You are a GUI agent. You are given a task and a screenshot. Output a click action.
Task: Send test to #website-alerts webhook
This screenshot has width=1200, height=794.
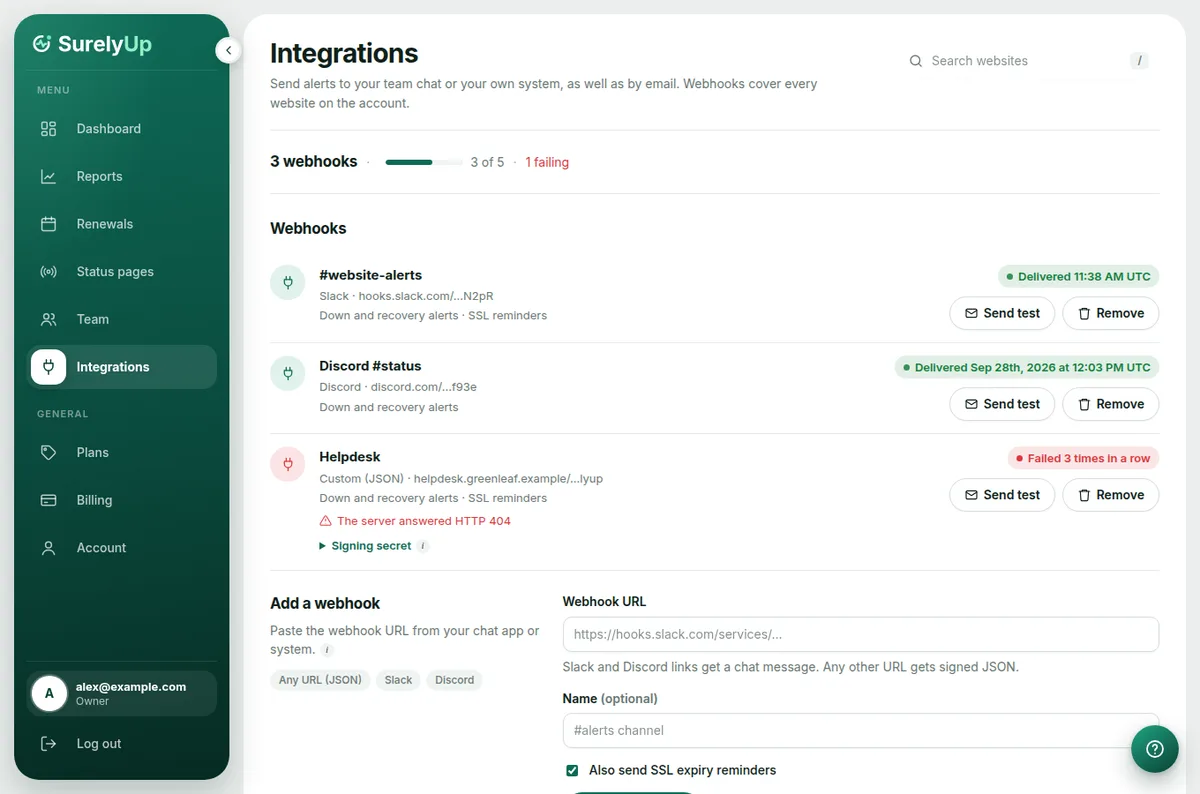[x=1002, y=313]
